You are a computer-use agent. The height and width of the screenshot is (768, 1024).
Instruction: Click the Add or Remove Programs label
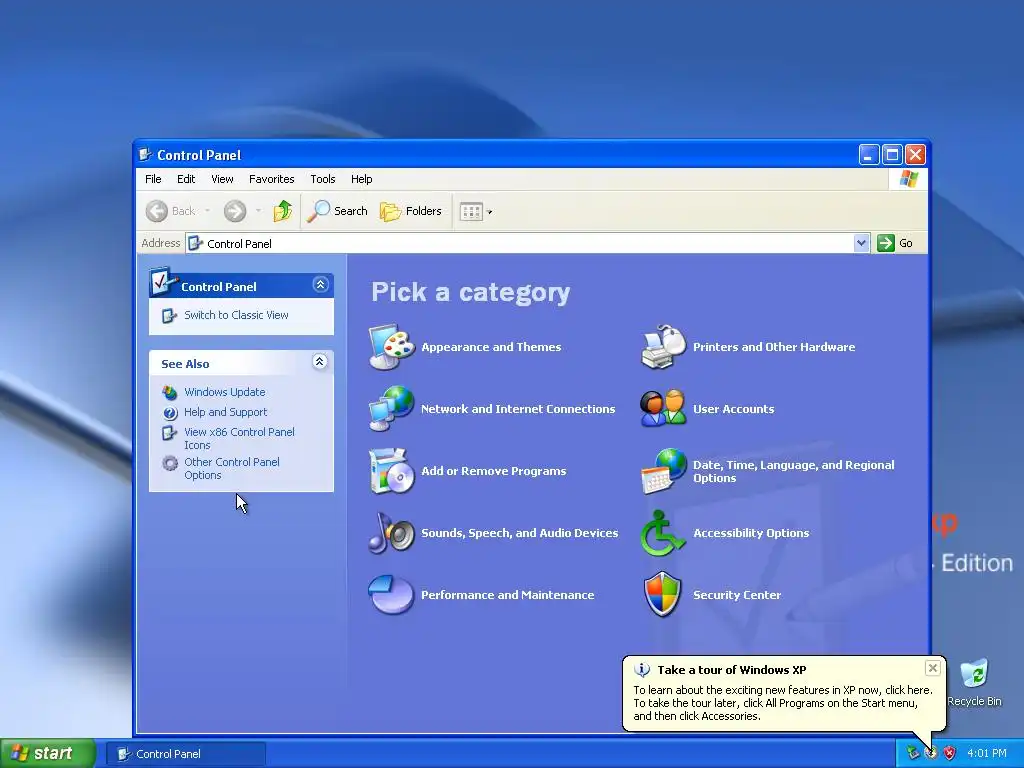pos(494,471)
